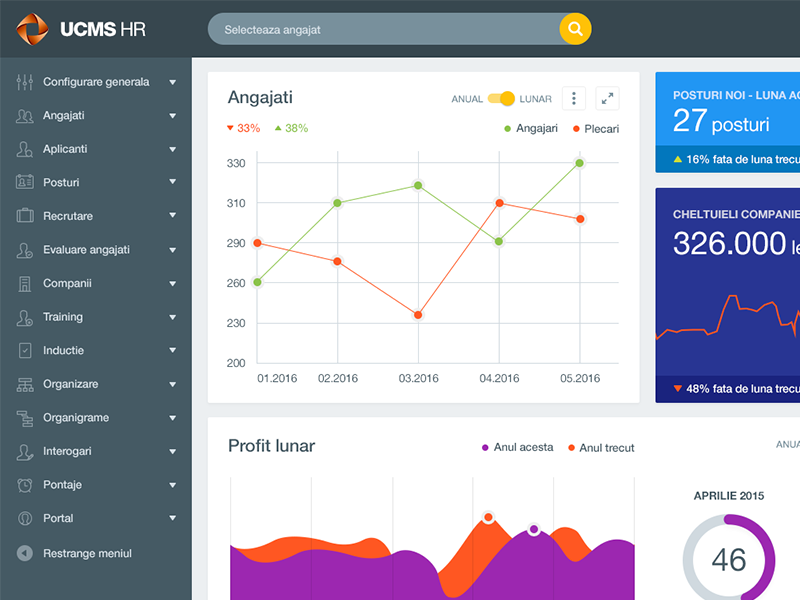This screenshot has height=600, width=800.
Task: Click the Restrange meniul link
Action: (87, 553)
